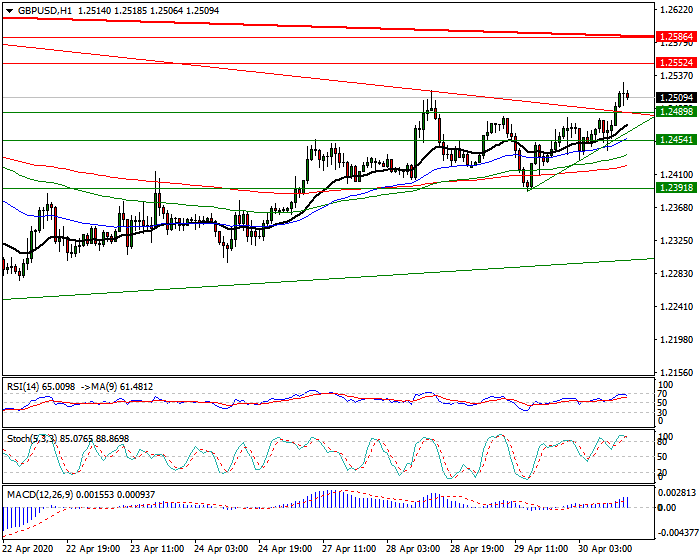Select the red 1.25524 resistance price label
The image size is (700, 560).
tap(677, 63)
